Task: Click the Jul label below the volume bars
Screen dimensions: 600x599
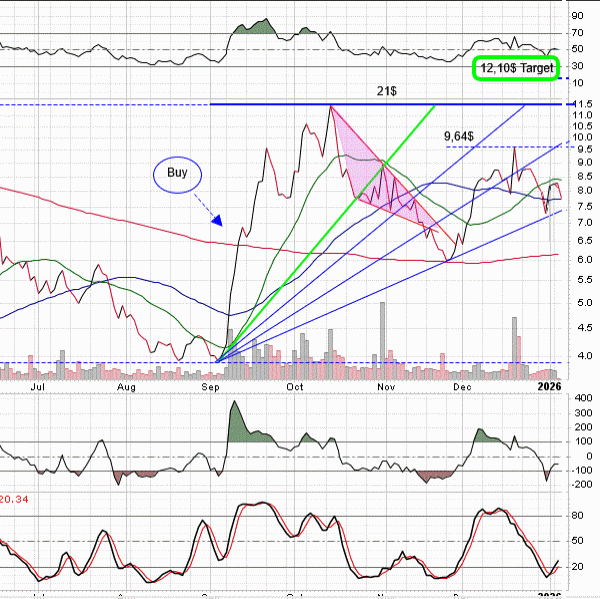Action: [39, 384]
